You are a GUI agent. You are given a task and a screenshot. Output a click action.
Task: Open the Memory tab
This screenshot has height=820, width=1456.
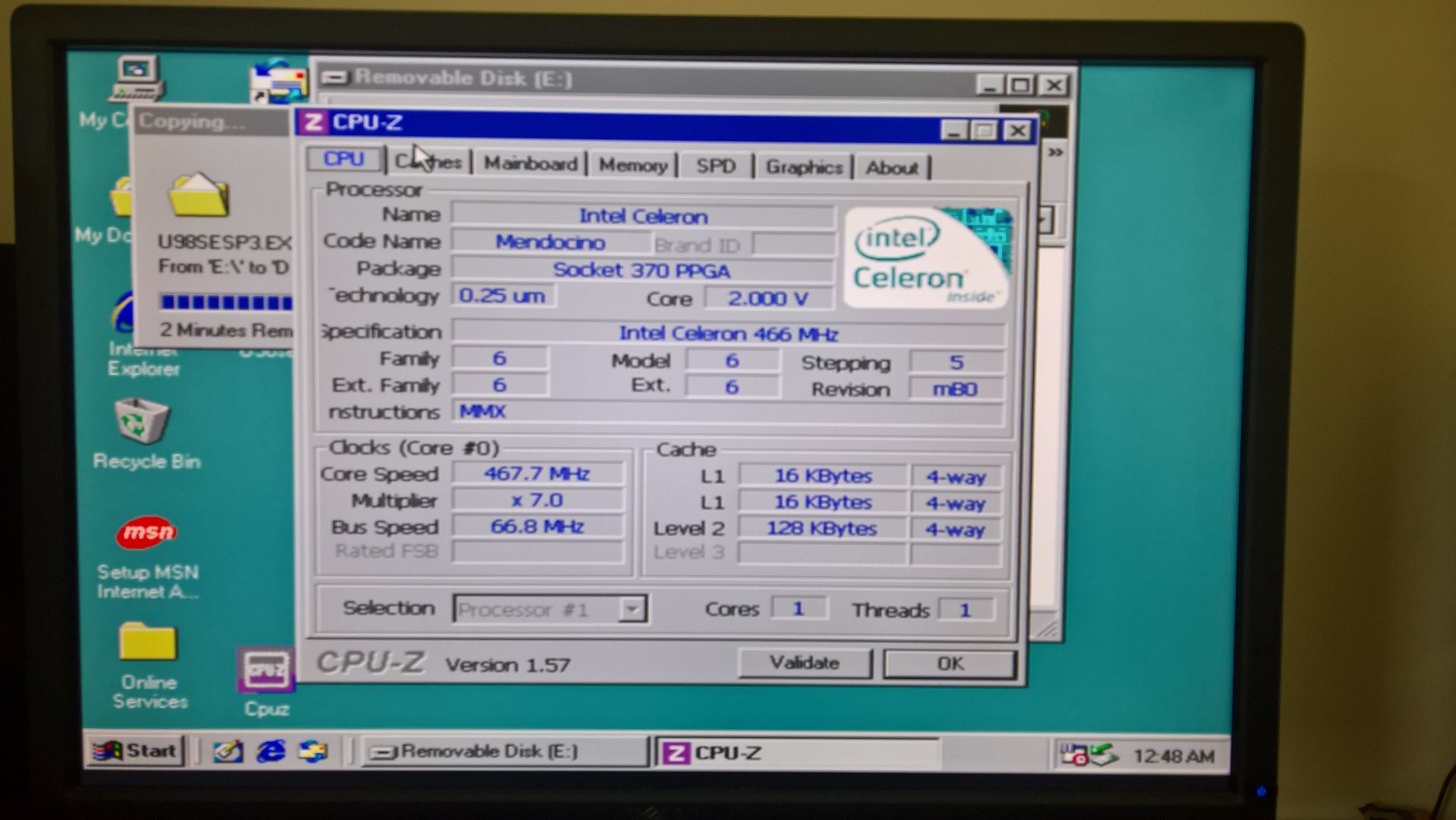click(x=633, y=165)
